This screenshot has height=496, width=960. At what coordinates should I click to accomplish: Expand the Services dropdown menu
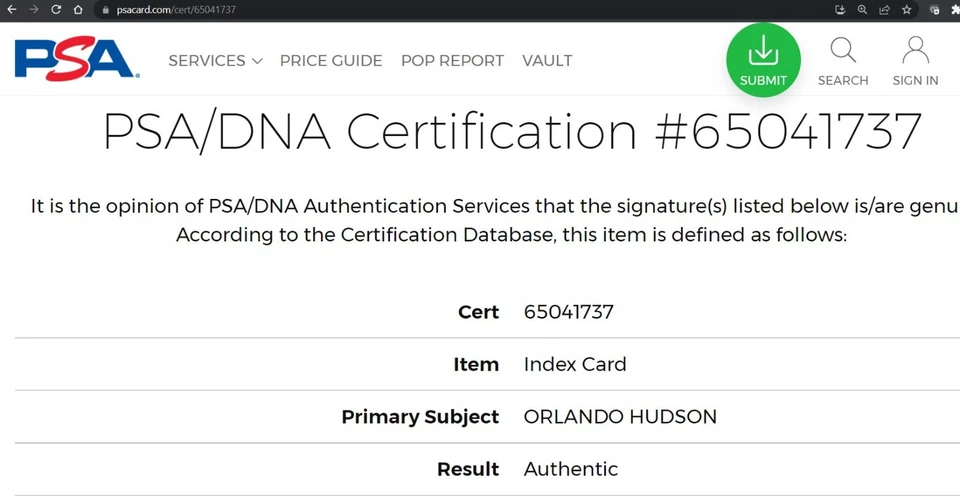click(215, 60)
